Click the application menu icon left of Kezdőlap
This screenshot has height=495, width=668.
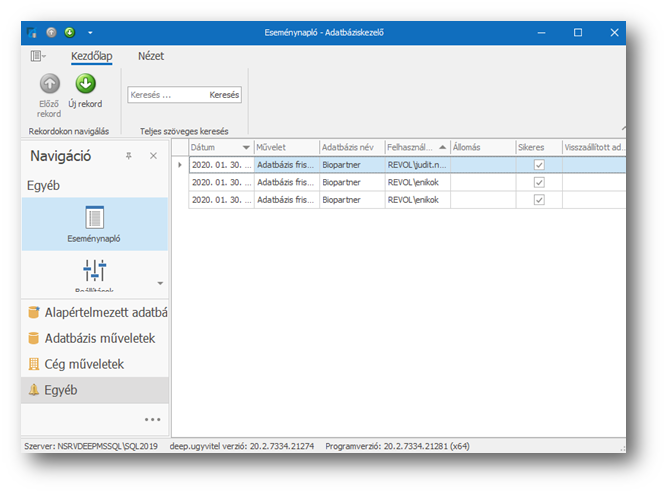(x=38, y=57)
